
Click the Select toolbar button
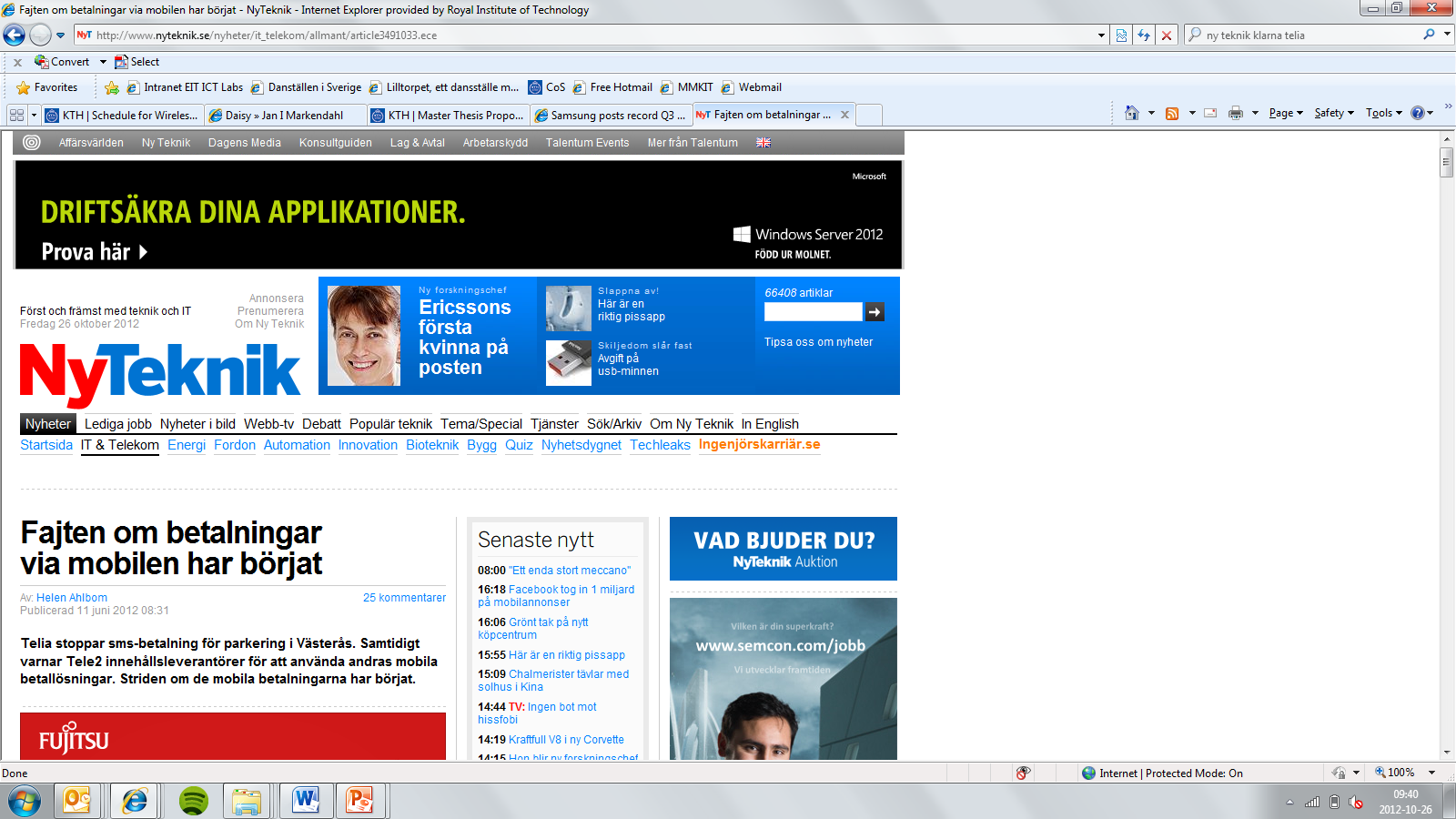137,62
